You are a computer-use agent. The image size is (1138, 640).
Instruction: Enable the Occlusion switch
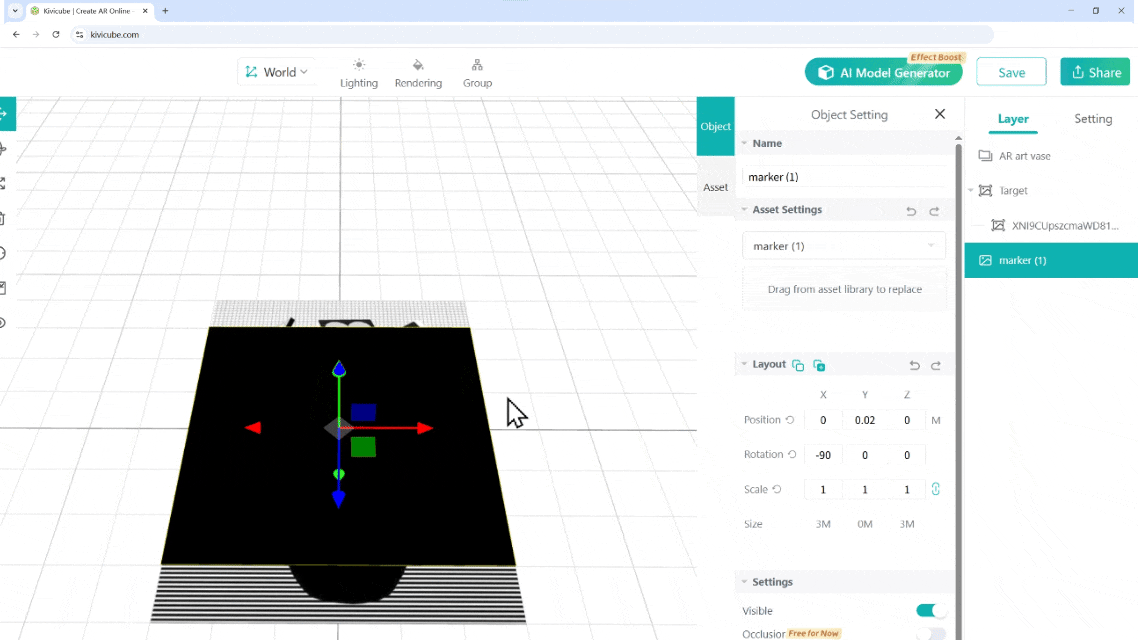point(930,634)
